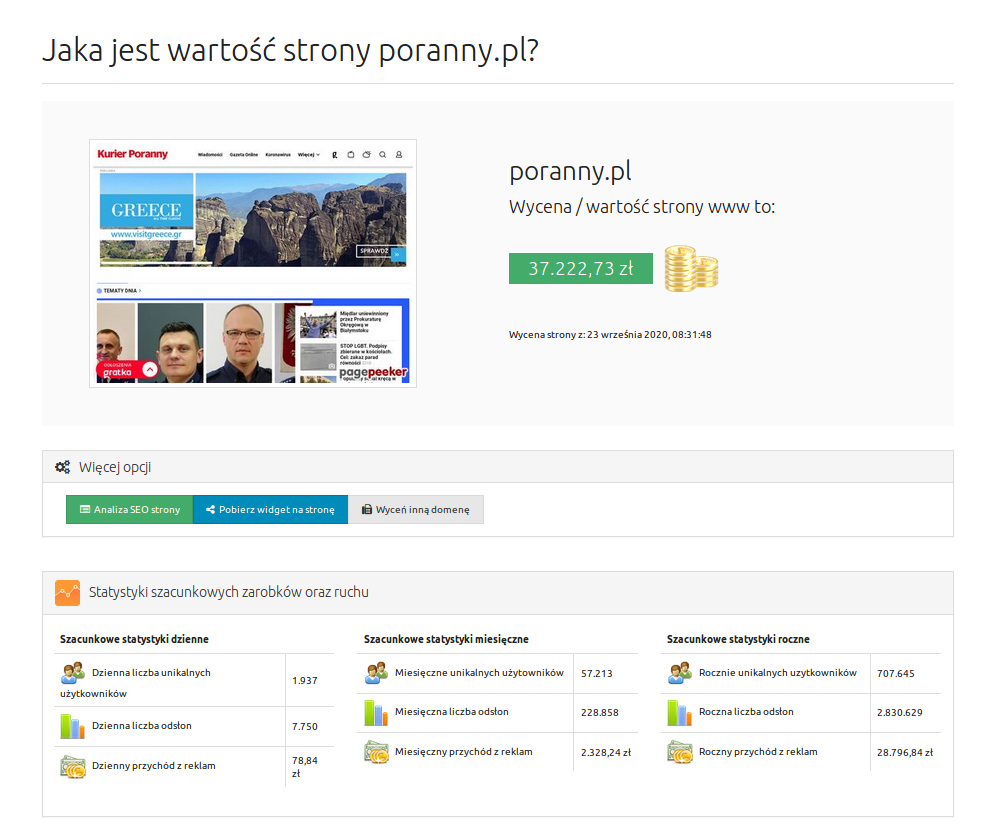Click the Analiza SEO strony button
This screenshot has width=987, height=825.
(130, 510)
